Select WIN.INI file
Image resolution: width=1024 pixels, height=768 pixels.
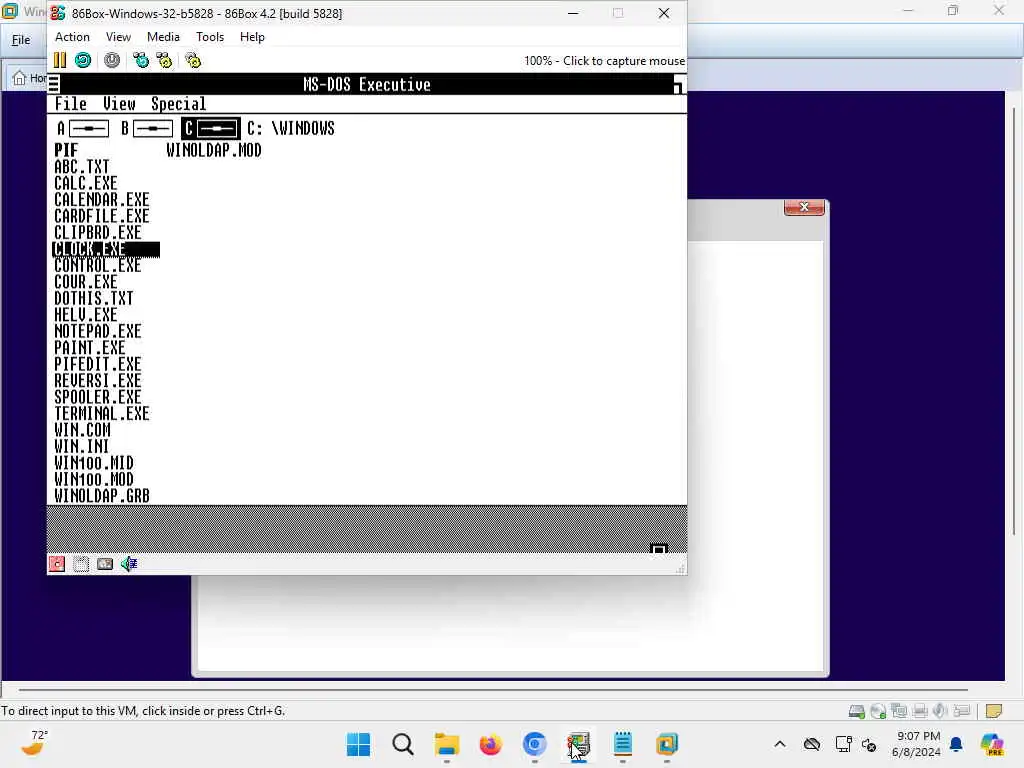click(82, 447)
